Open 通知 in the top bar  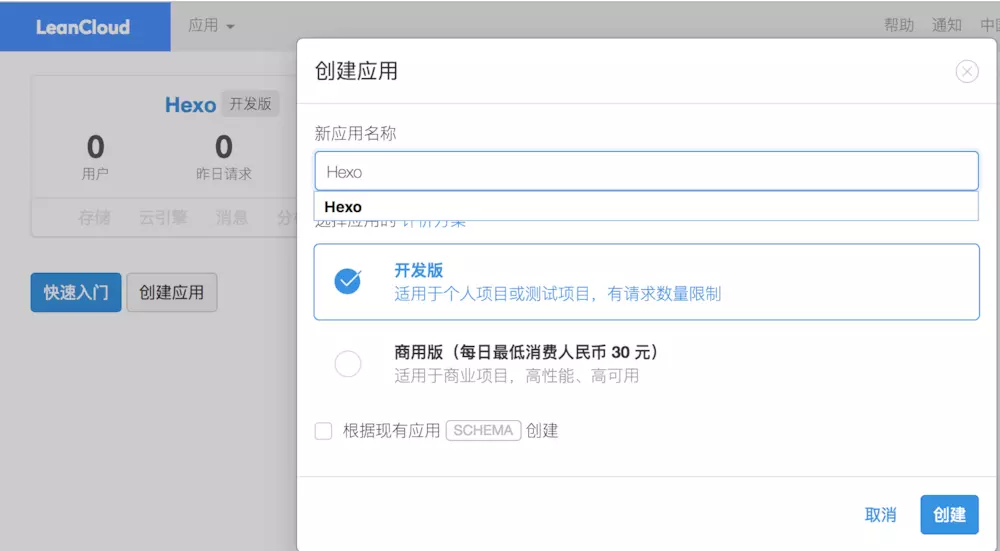pyautogui.click(x=946, y=26)
